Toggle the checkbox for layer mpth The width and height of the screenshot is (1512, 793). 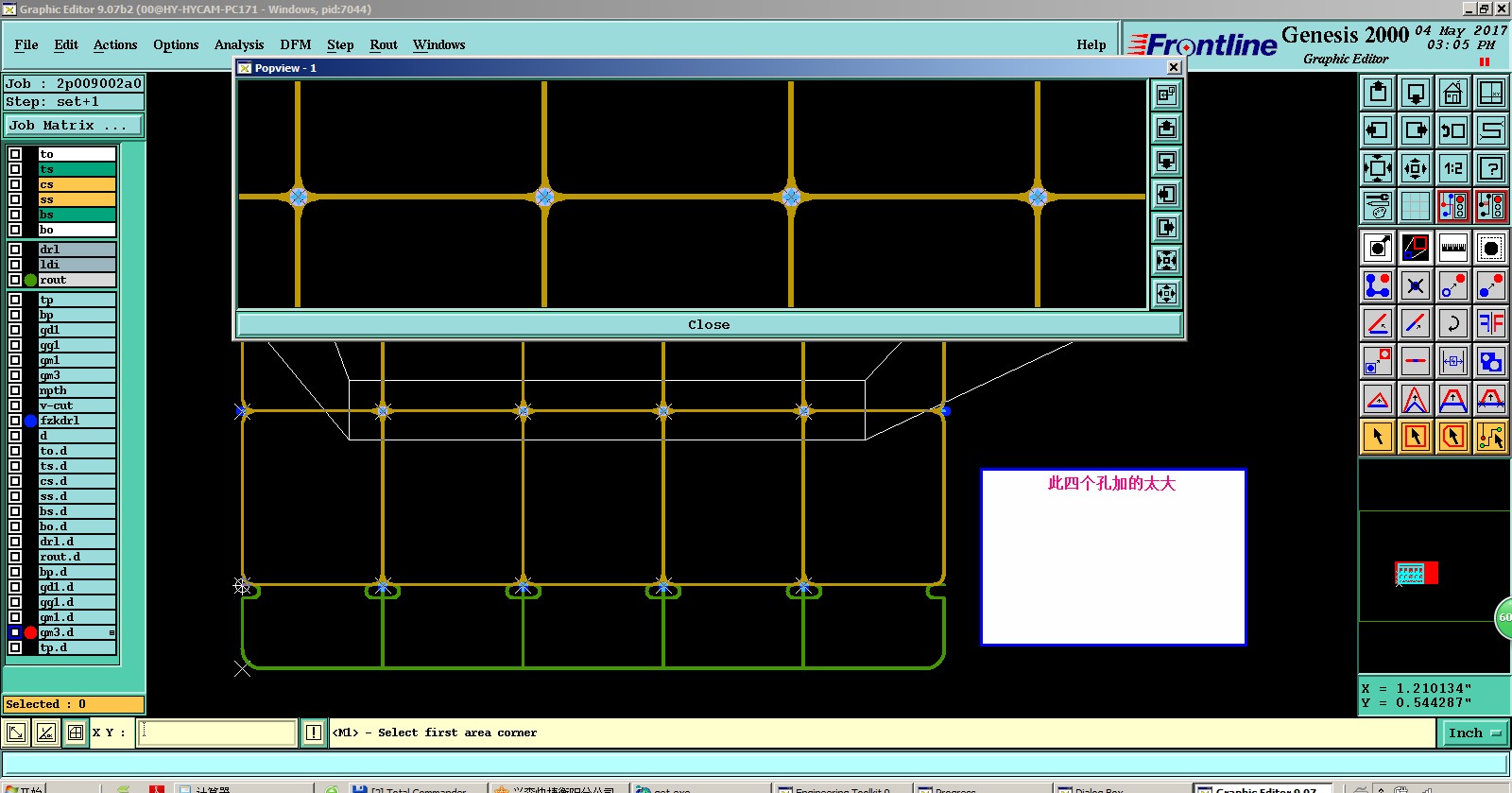tap(15, 390)
